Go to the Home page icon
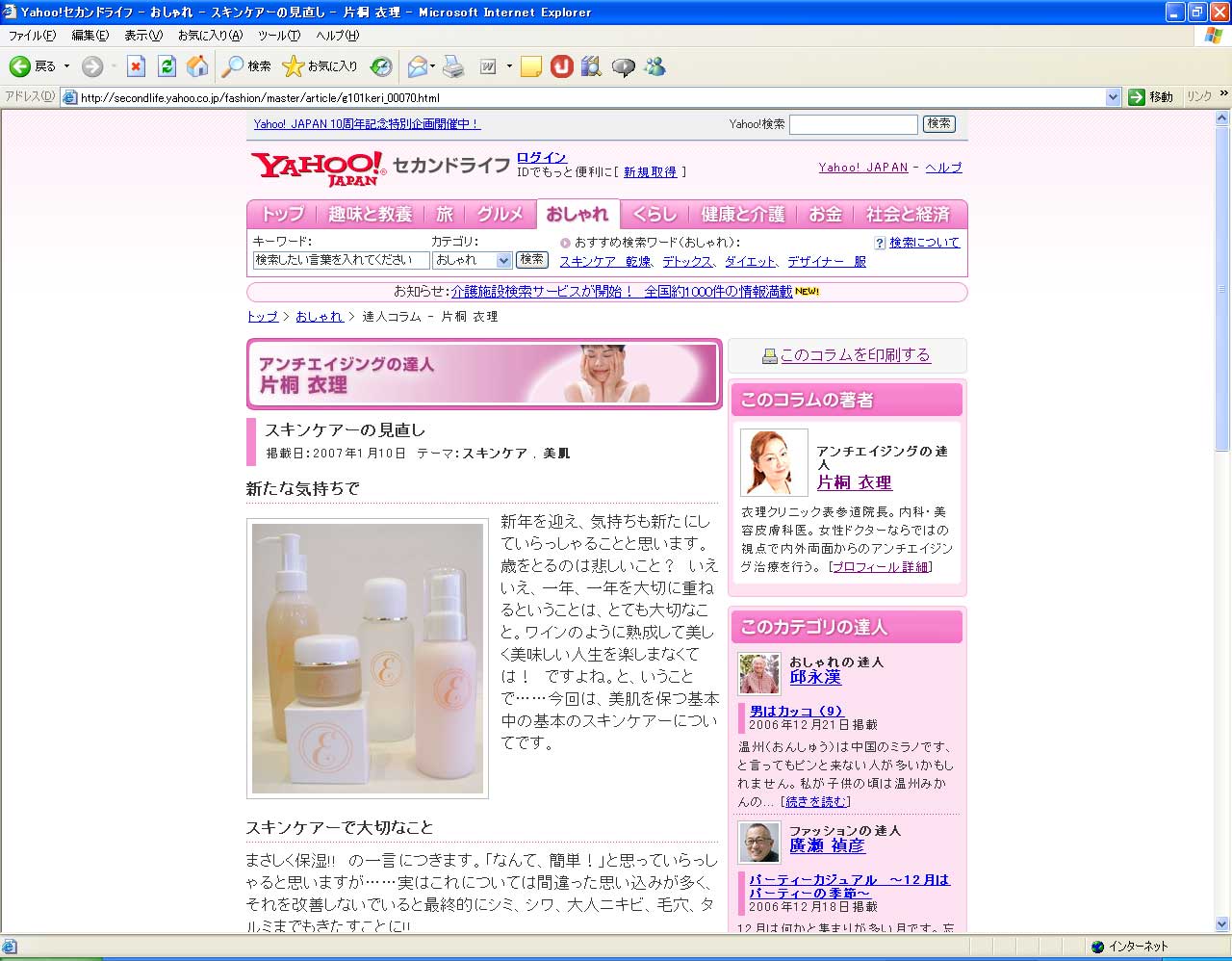This screenshot has height=961, width=1232. 197,66
